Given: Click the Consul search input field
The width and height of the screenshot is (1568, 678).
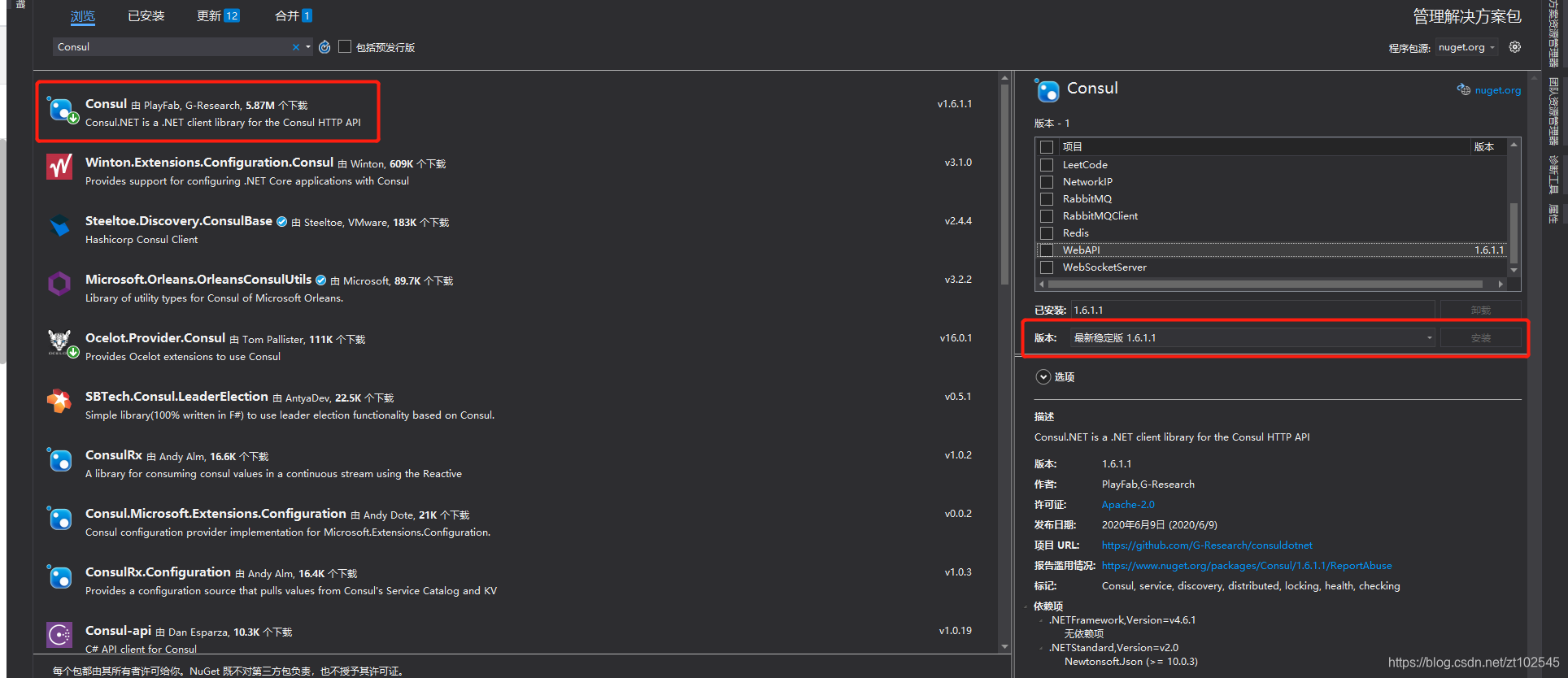Looking at the screenshot, I should coord(172,47).
